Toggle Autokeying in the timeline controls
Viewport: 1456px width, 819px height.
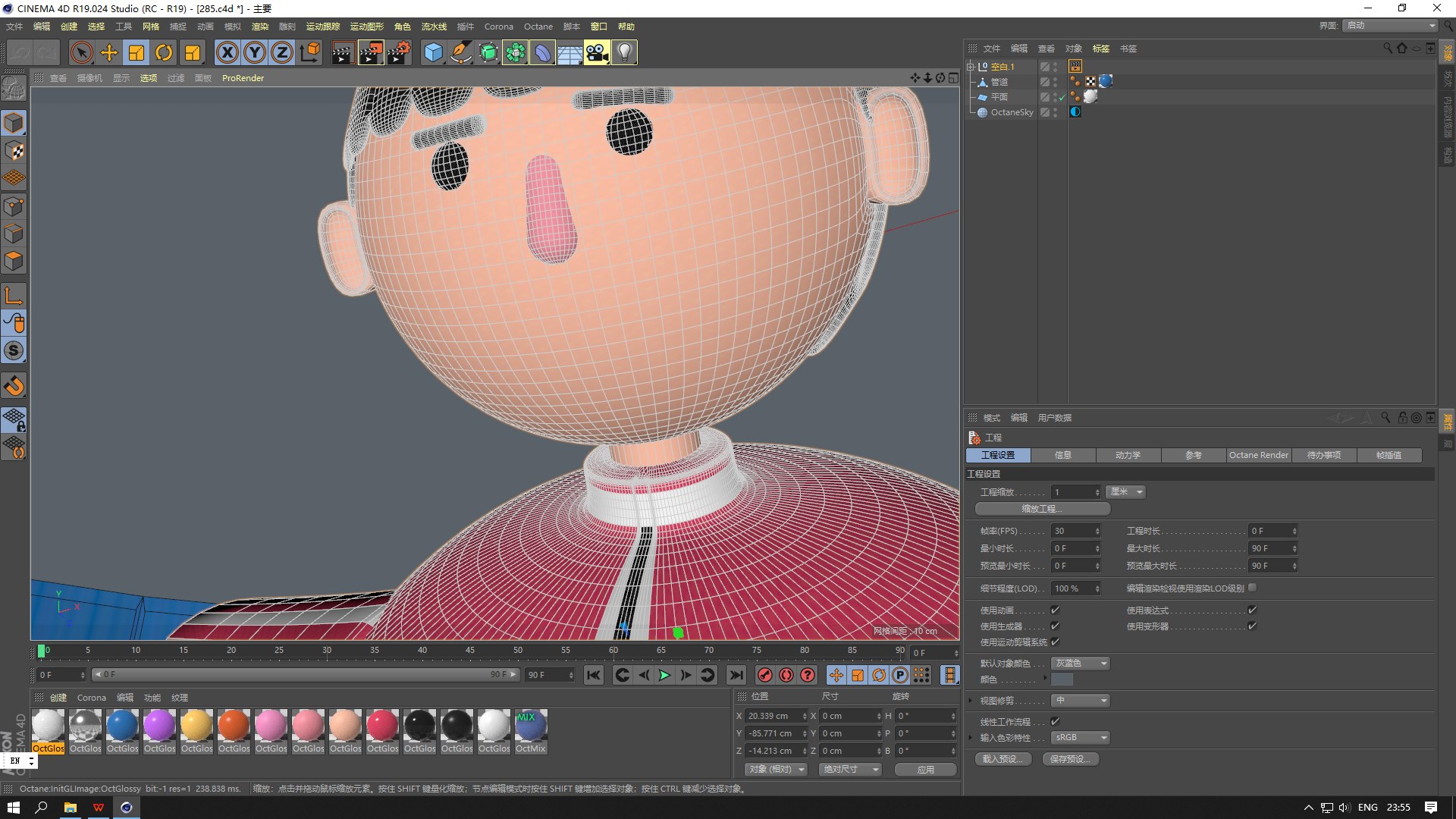coord(786,675)
